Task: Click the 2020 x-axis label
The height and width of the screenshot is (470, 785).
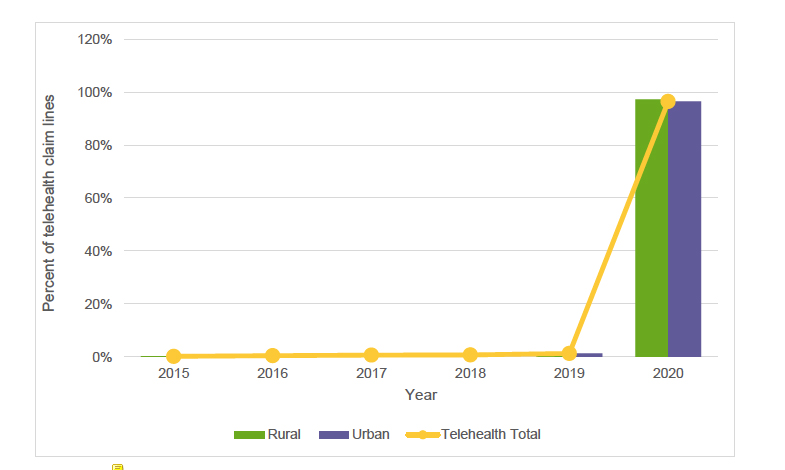Action: coord(668,374)
